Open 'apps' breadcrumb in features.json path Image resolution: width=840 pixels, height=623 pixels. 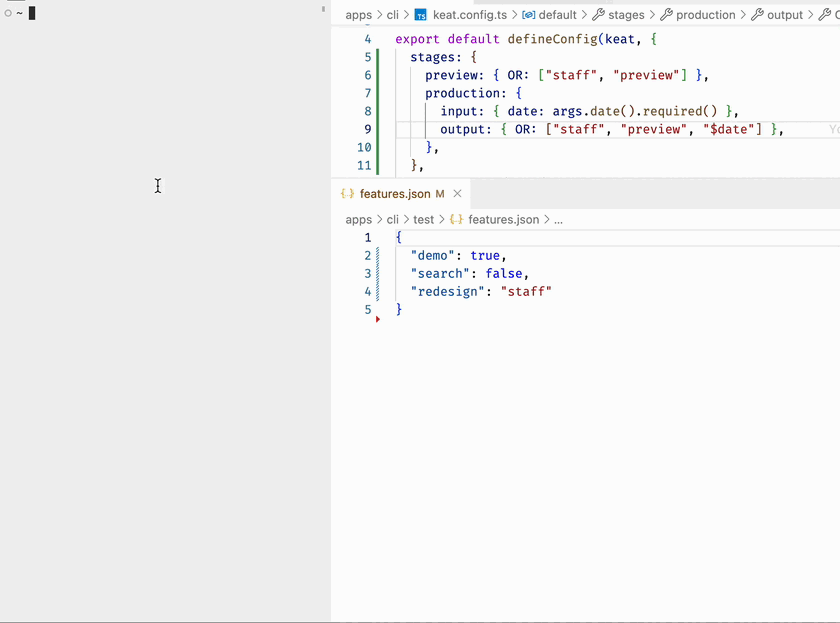pyautogui.click(x=358, y=220)
